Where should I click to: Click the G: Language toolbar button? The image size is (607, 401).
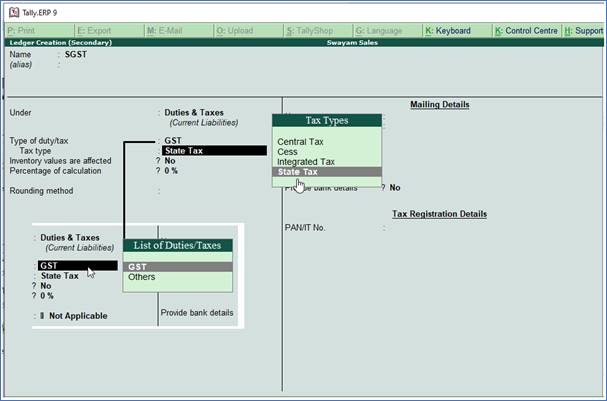click(388, 31)
